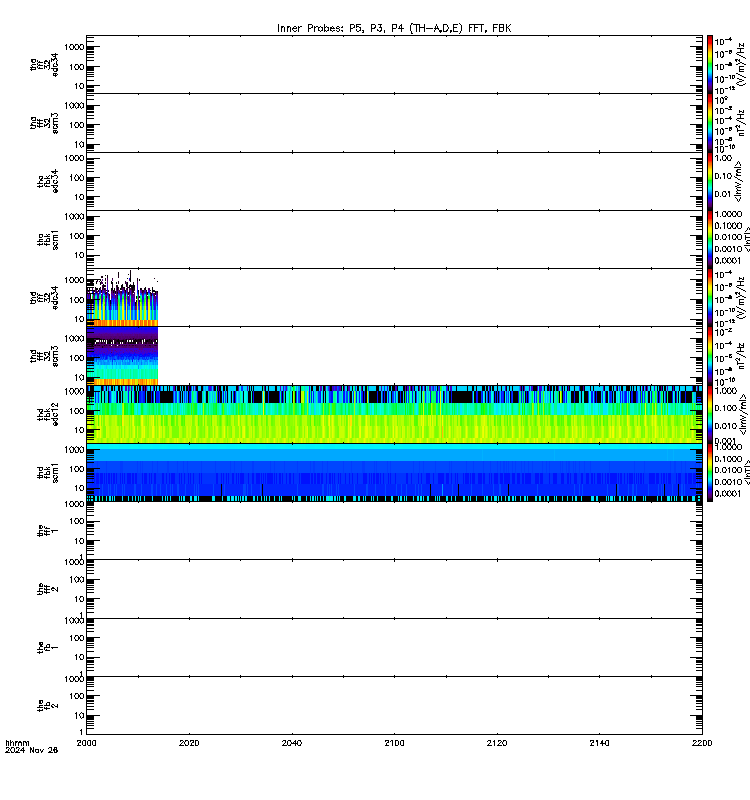Image resolution: width=750 pixels, height=800 pixels.
Task: Click the '2120' time axis label
Action: click(497, 743)
